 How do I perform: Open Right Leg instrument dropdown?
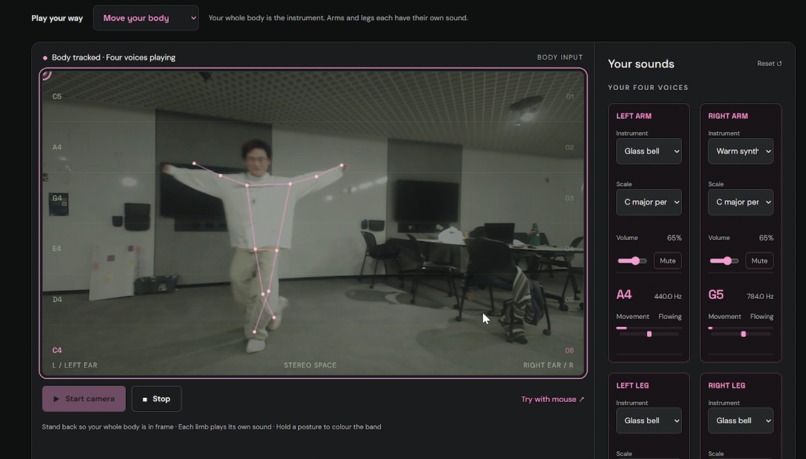740,420
